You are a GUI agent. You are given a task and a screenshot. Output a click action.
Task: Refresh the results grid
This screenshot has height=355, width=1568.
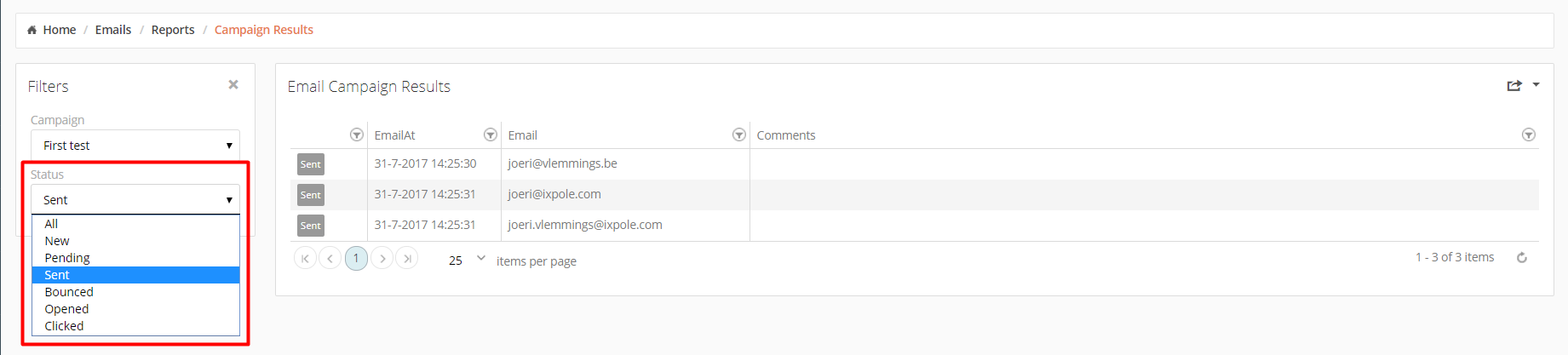coord(1522,257)
